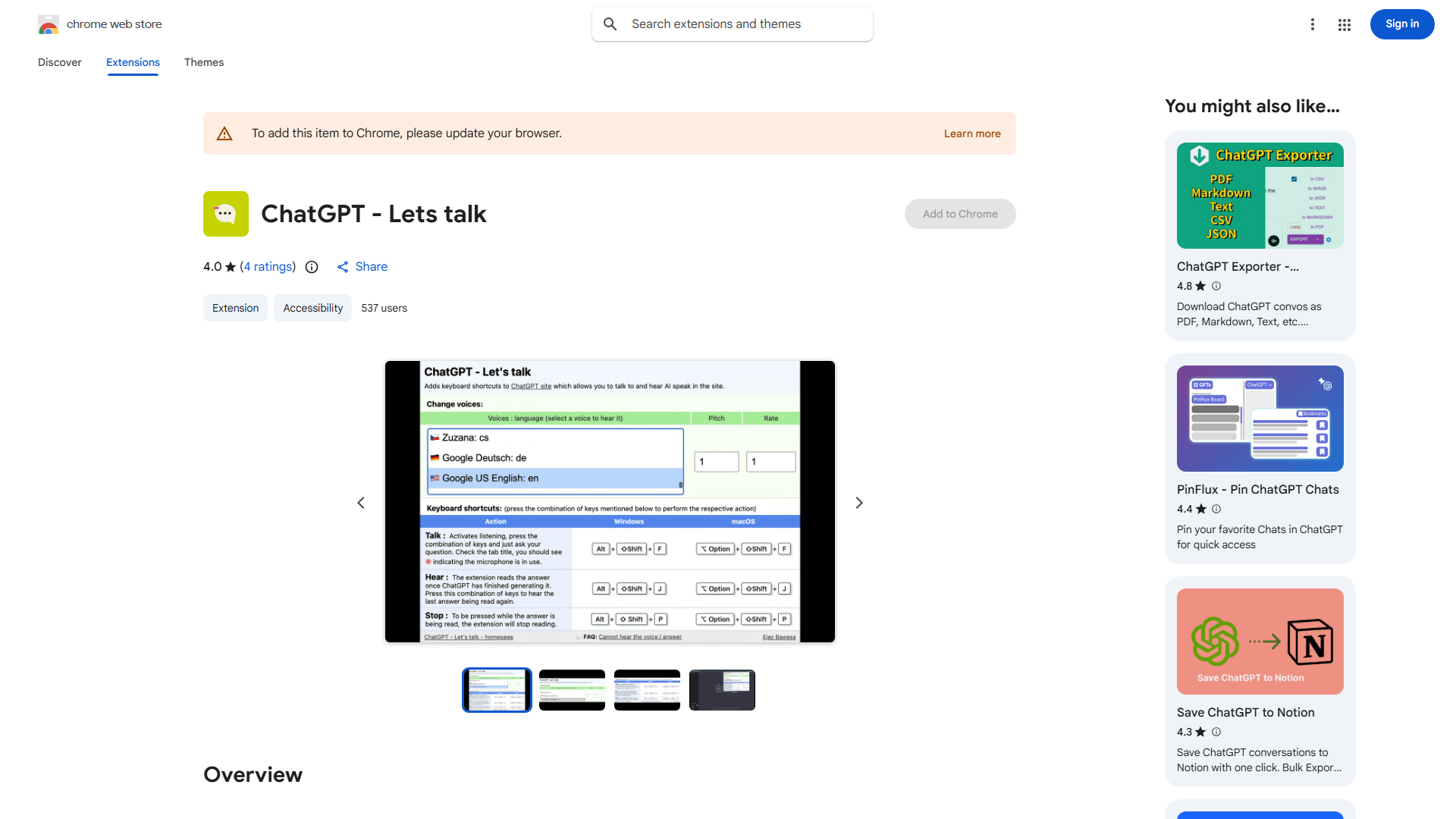Show the previous screenshot with the left arrow
The width and height of the screenshot is (1456, 819).
[361, 502]
